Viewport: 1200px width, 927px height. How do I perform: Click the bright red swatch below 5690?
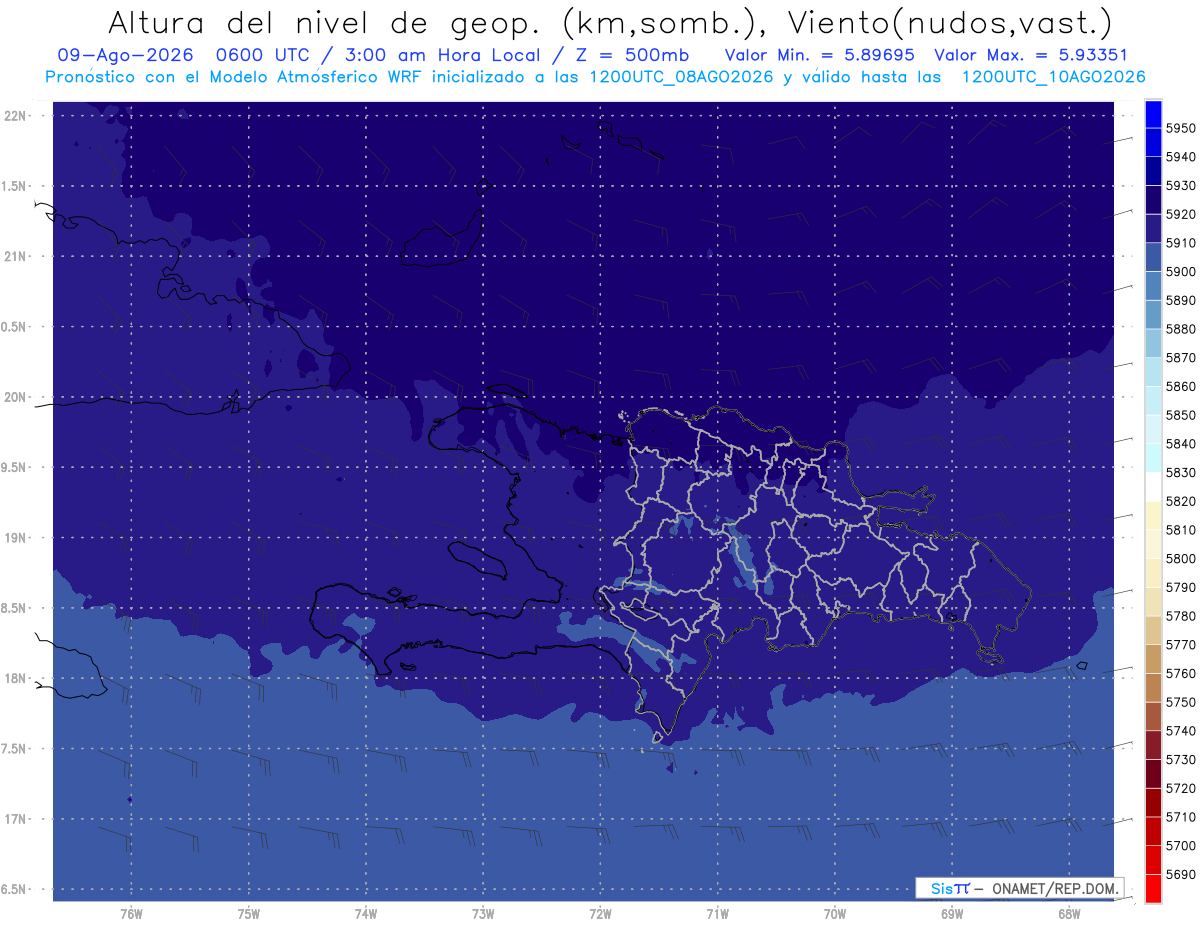click(1153, 888)
